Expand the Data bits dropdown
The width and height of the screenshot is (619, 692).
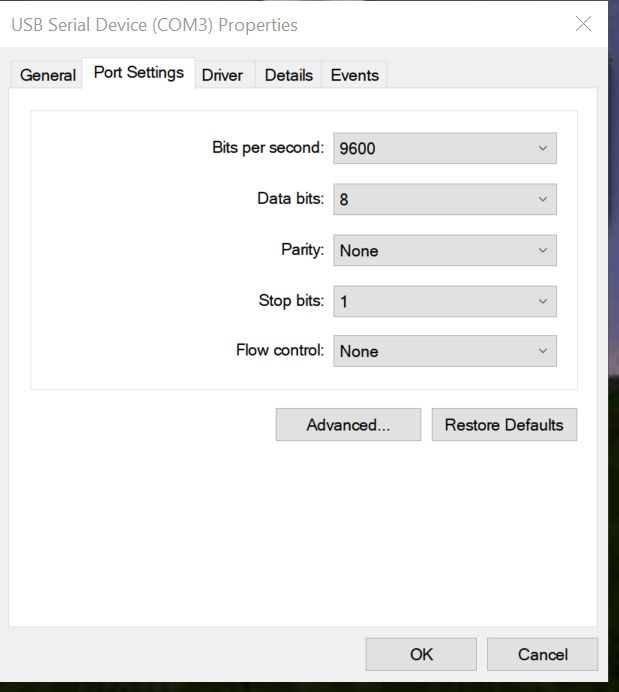[x=445, y=199]
